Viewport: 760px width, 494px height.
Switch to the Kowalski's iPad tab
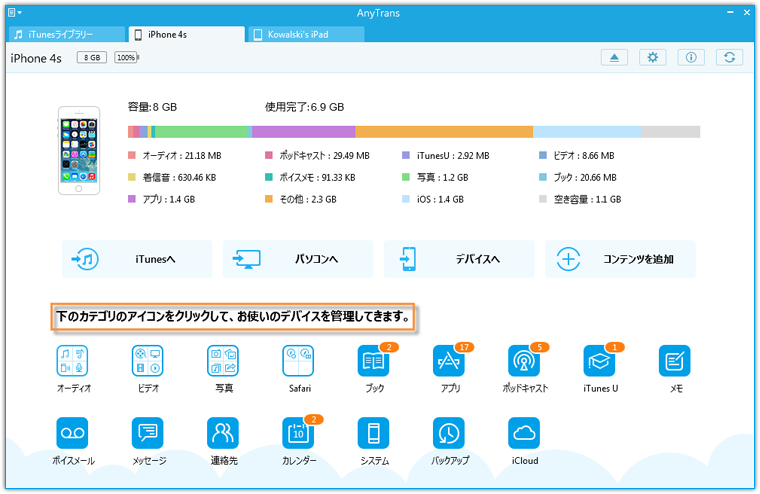pos(306,34)
